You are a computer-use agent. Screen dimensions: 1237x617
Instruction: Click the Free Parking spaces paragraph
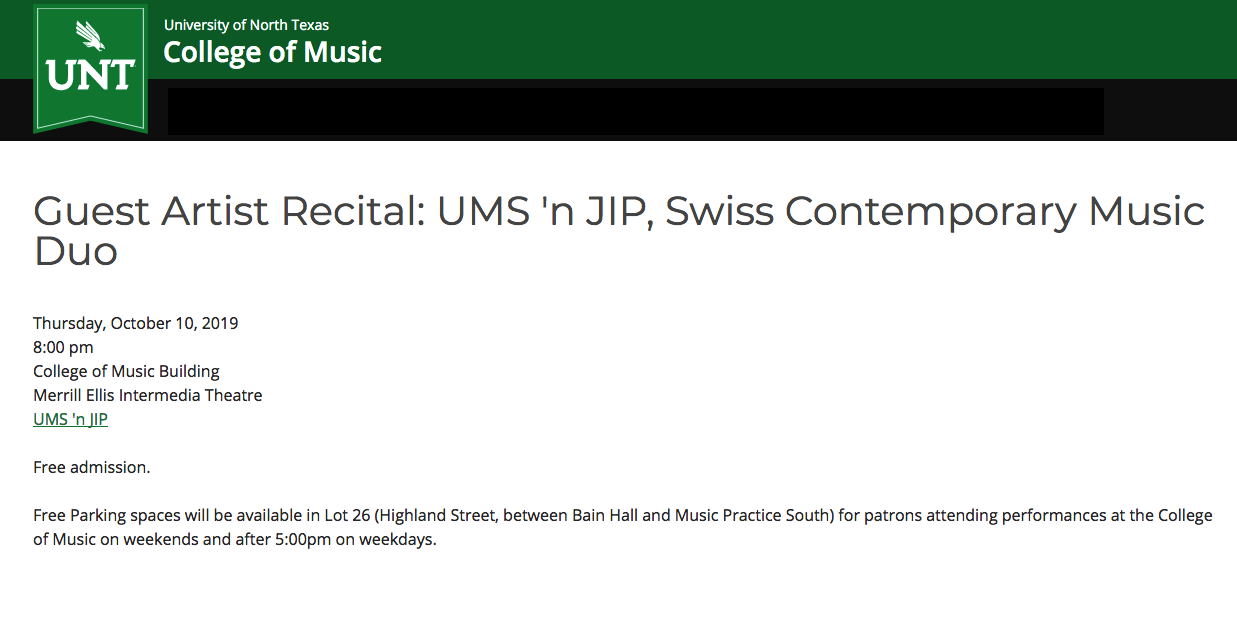(x=622, y=528)
